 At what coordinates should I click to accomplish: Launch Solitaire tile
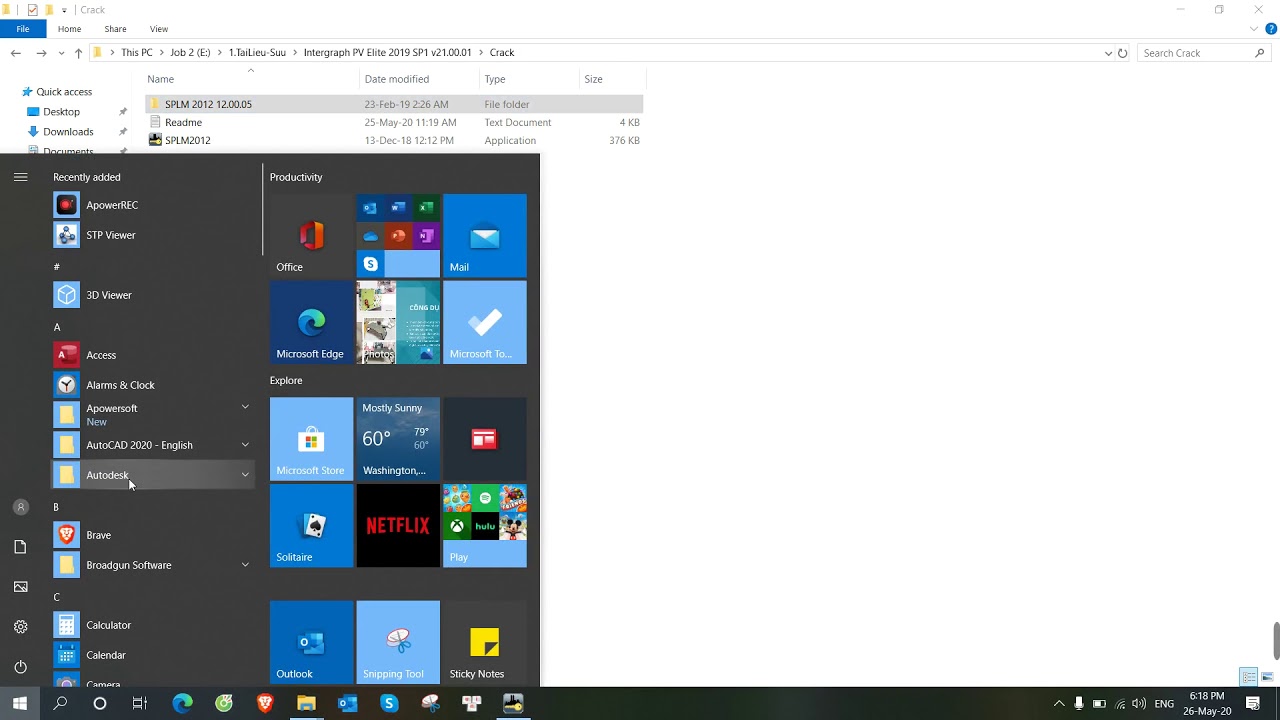pos(311,526)
